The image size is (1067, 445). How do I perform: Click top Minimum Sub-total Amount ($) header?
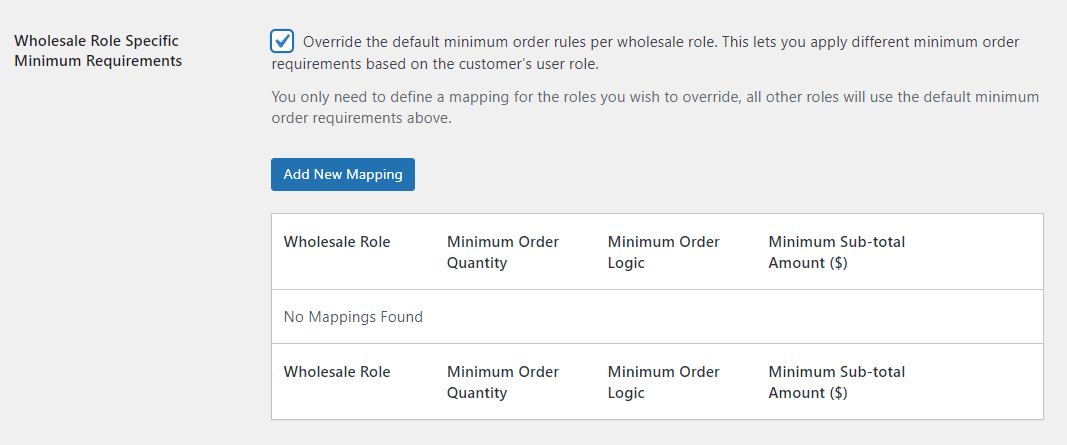point(836,252)
